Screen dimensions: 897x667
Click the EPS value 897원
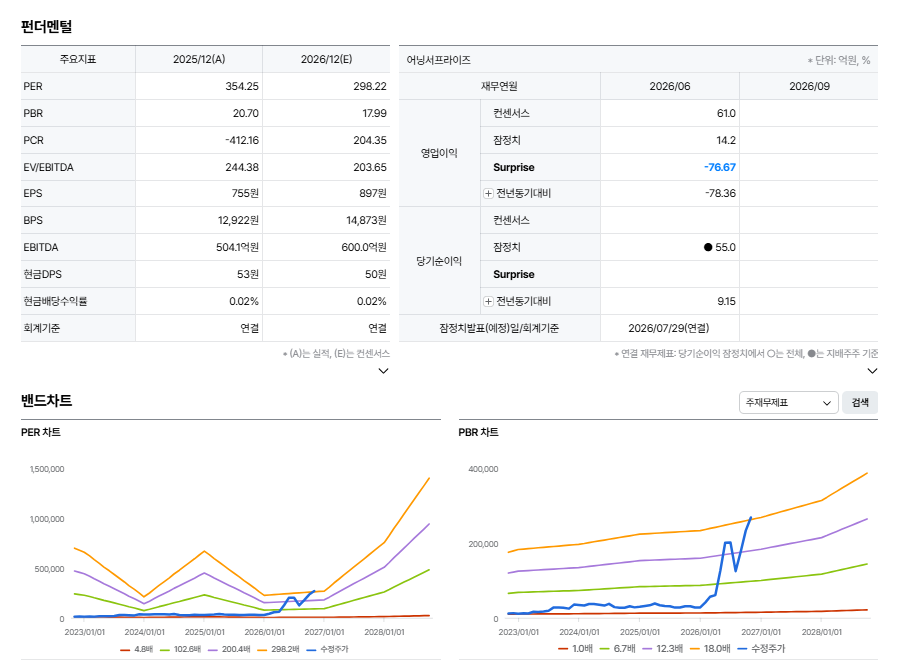(373, 193)
